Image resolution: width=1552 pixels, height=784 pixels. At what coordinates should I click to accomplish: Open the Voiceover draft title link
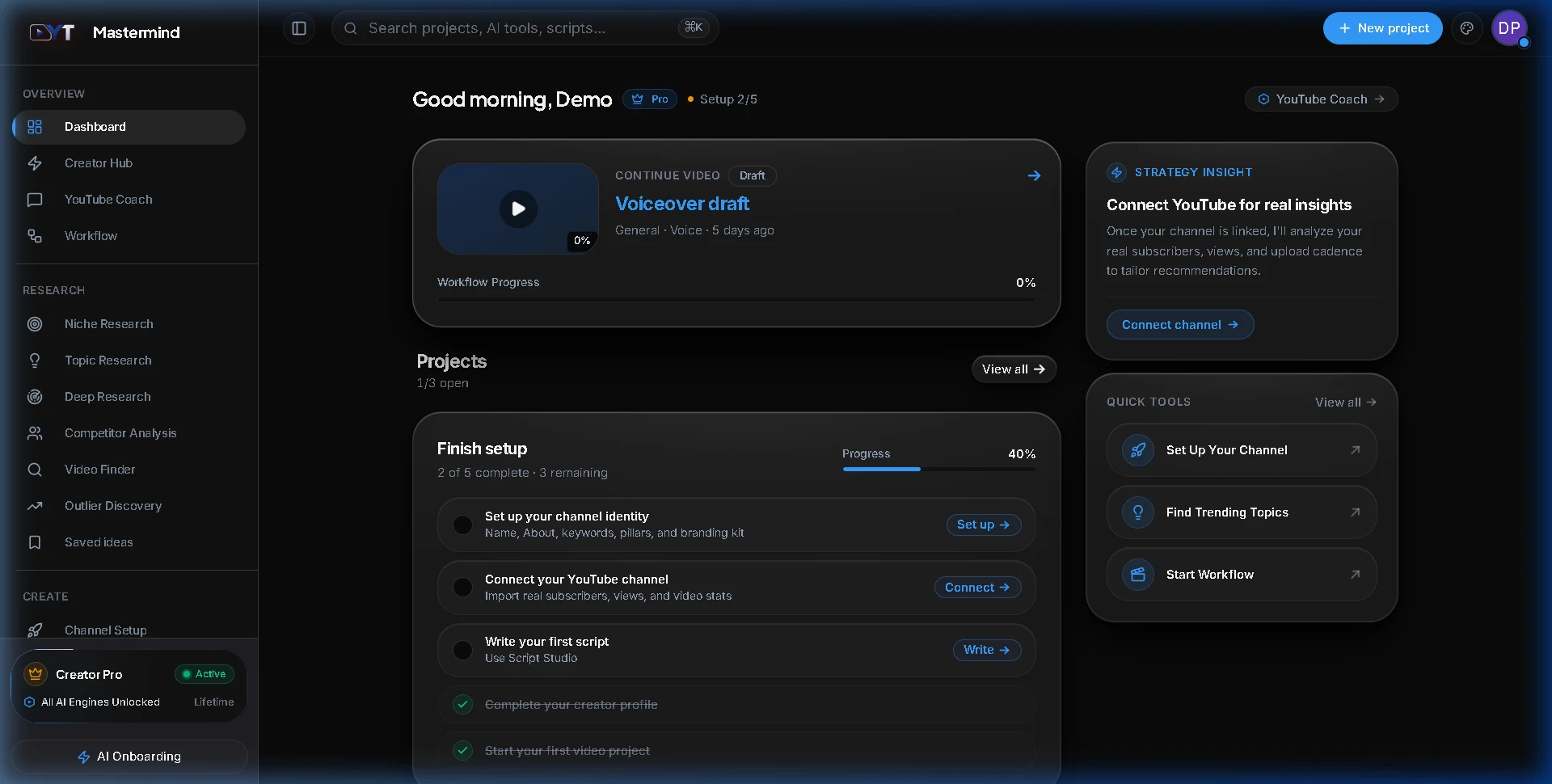[x=682, y=204]
